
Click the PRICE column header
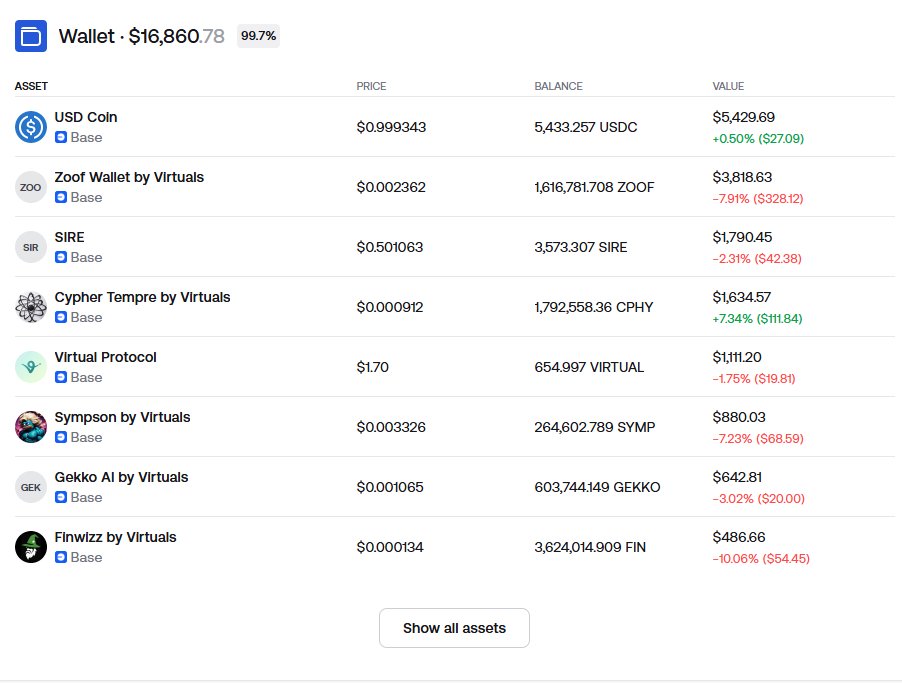coord(371,86)
